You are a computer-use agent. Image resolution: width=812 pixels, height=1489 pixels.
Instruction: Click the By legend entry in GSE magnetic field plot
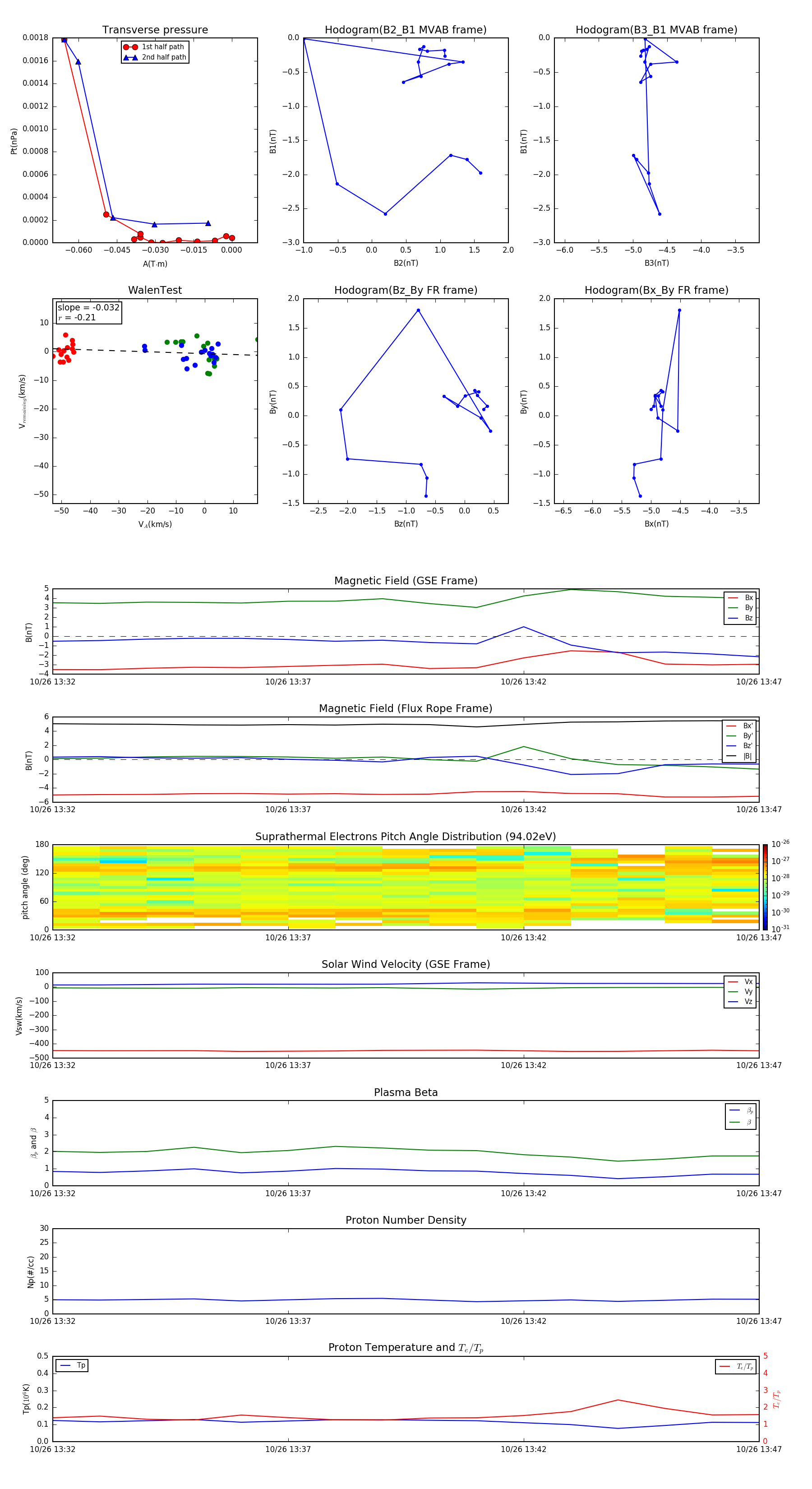click(740, 607)
